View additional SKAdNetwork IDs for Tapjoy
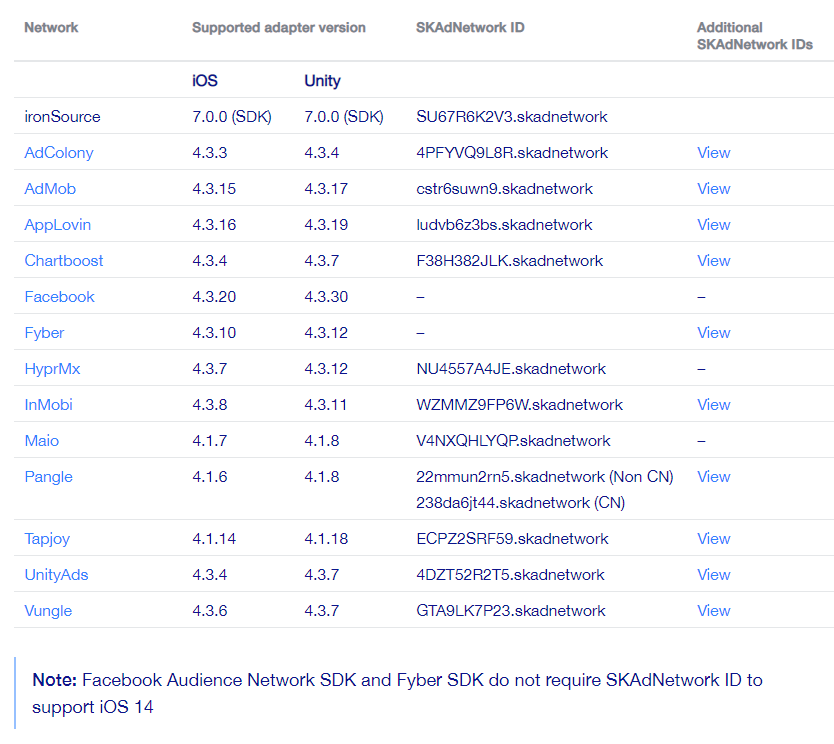 click(714, 539)
